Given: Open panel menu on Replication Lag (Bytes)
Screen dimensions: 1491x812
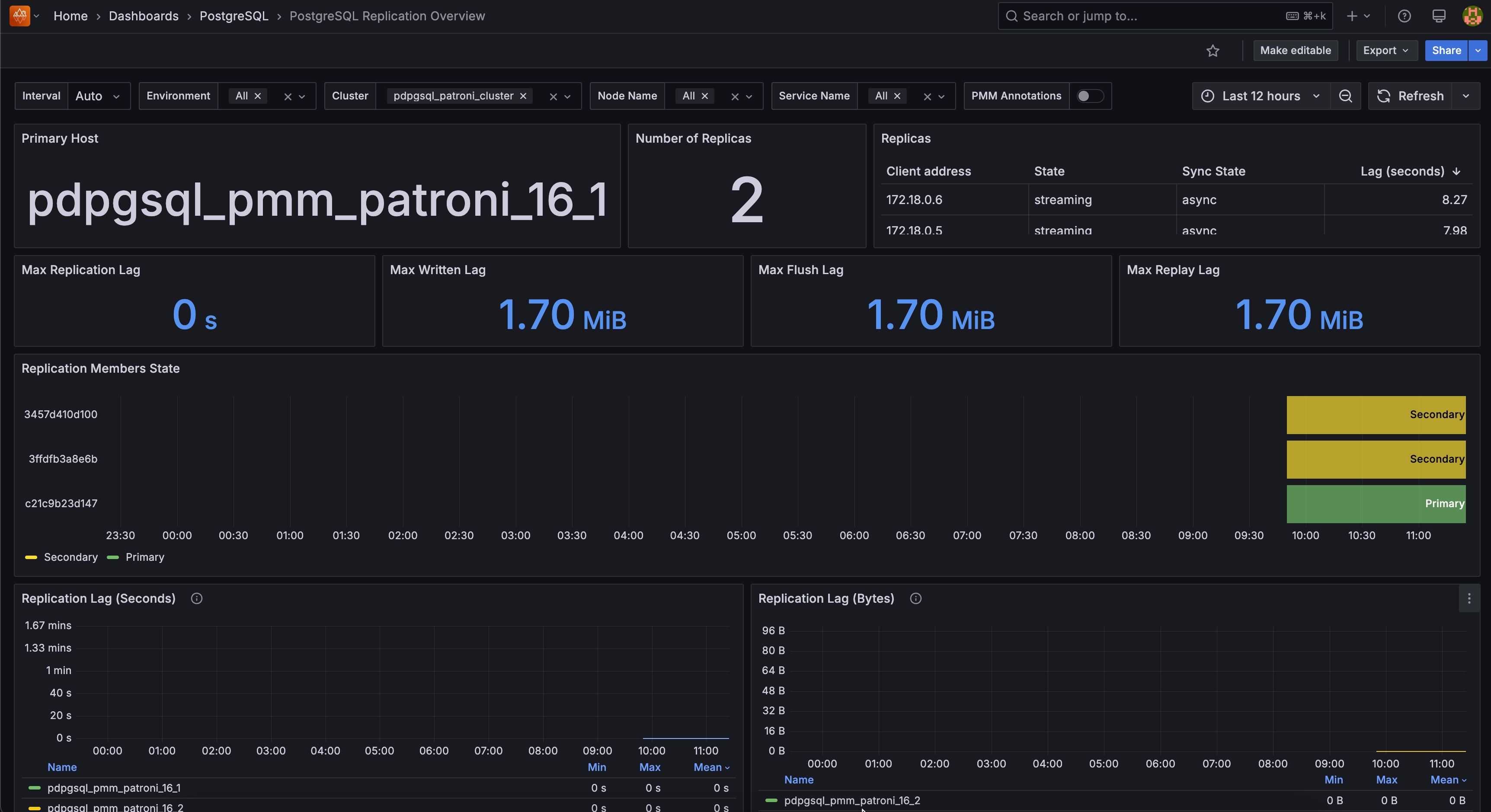Looking at the screenshot, I should [x=1469, y=599].
